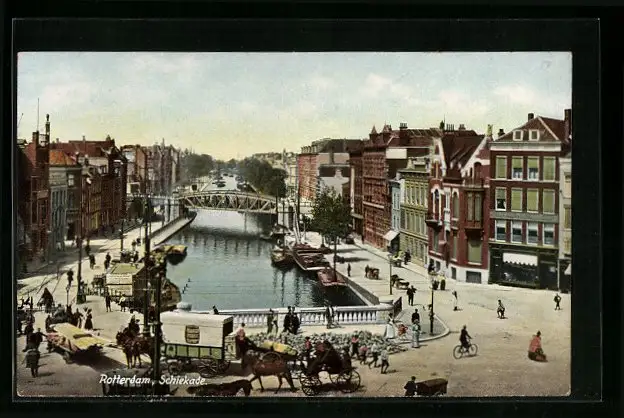The width and height of the screenshot is (624, 418).
Task: Click the brown horse pulling the carriage
Action: click(269, 367)
